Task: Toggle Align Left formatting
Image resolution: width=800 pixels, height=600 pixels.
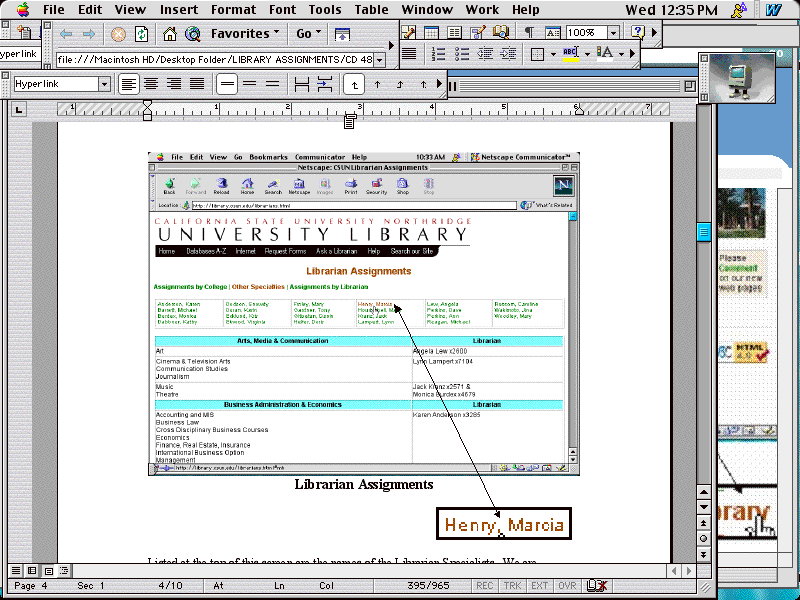Action: coord(128,84)
